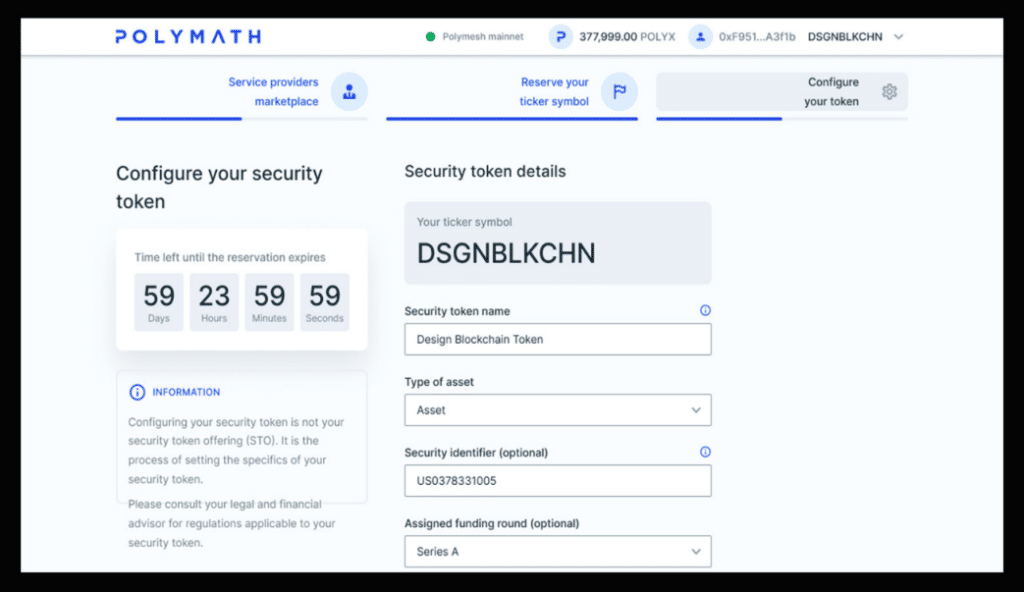Viewport: 1024px width, 592px height.
Task: Click the POLYX currency icon
Action: (561, 36)
